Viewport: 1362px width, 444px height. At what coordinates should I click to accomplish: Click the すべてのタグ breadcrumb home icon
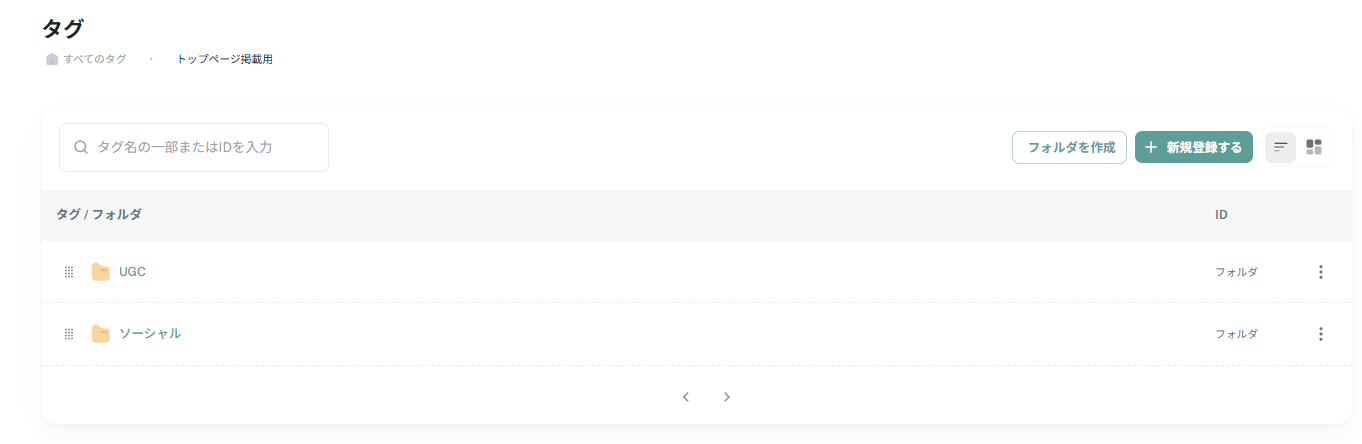click(x=52, y=60)
